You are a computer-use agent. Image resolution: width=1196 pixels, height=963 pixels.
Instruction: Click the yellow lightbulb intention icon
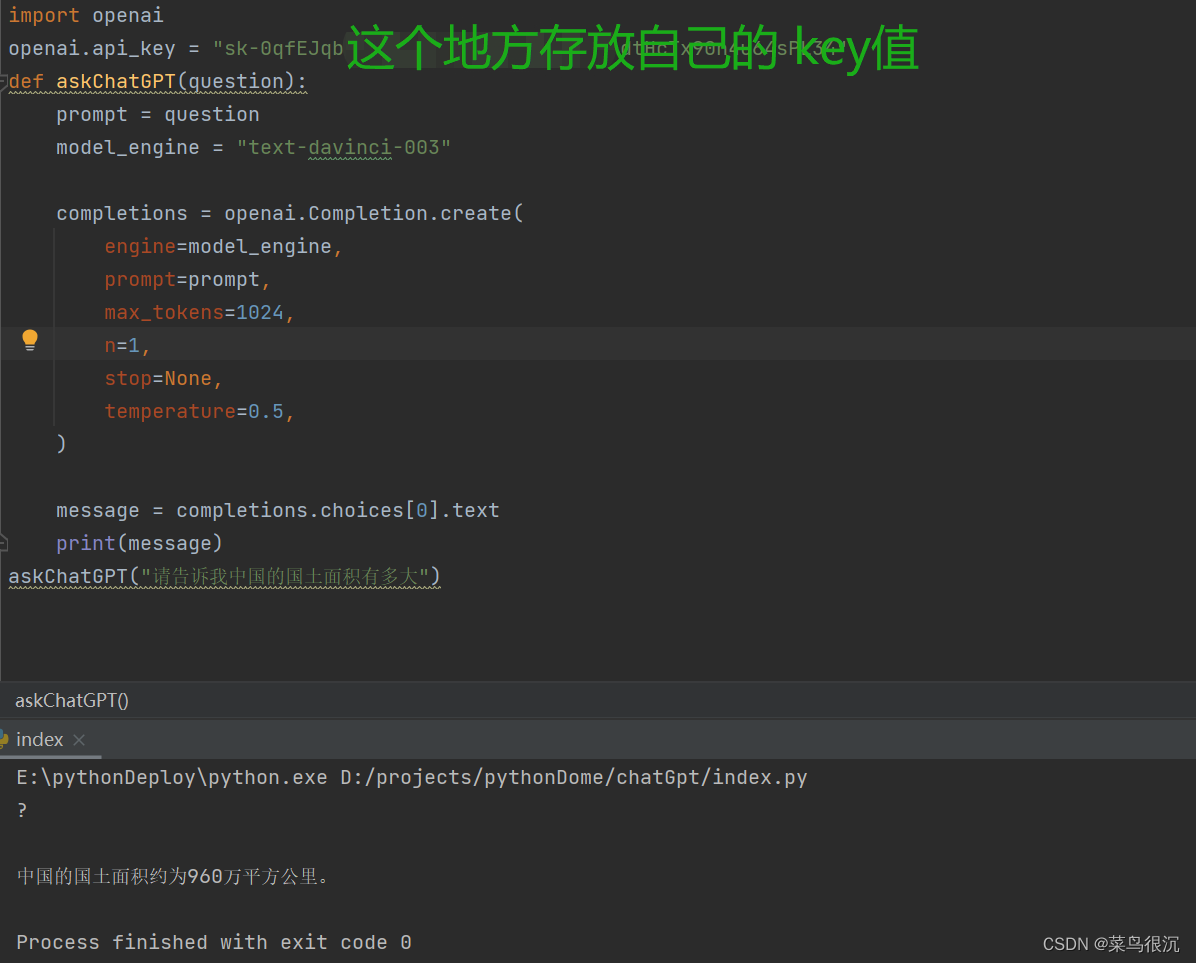30,340
